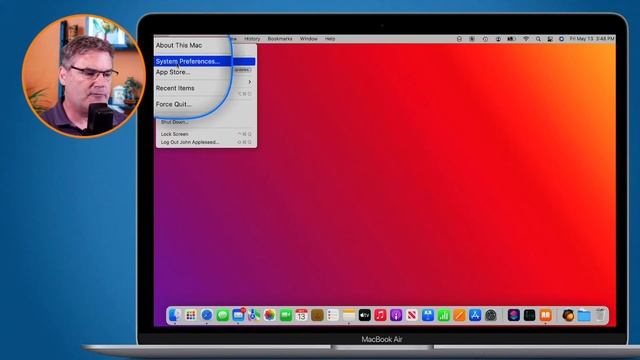Open the Window menu
The height and width of the screenshot is (360, 640).
(x=309, y=39)
